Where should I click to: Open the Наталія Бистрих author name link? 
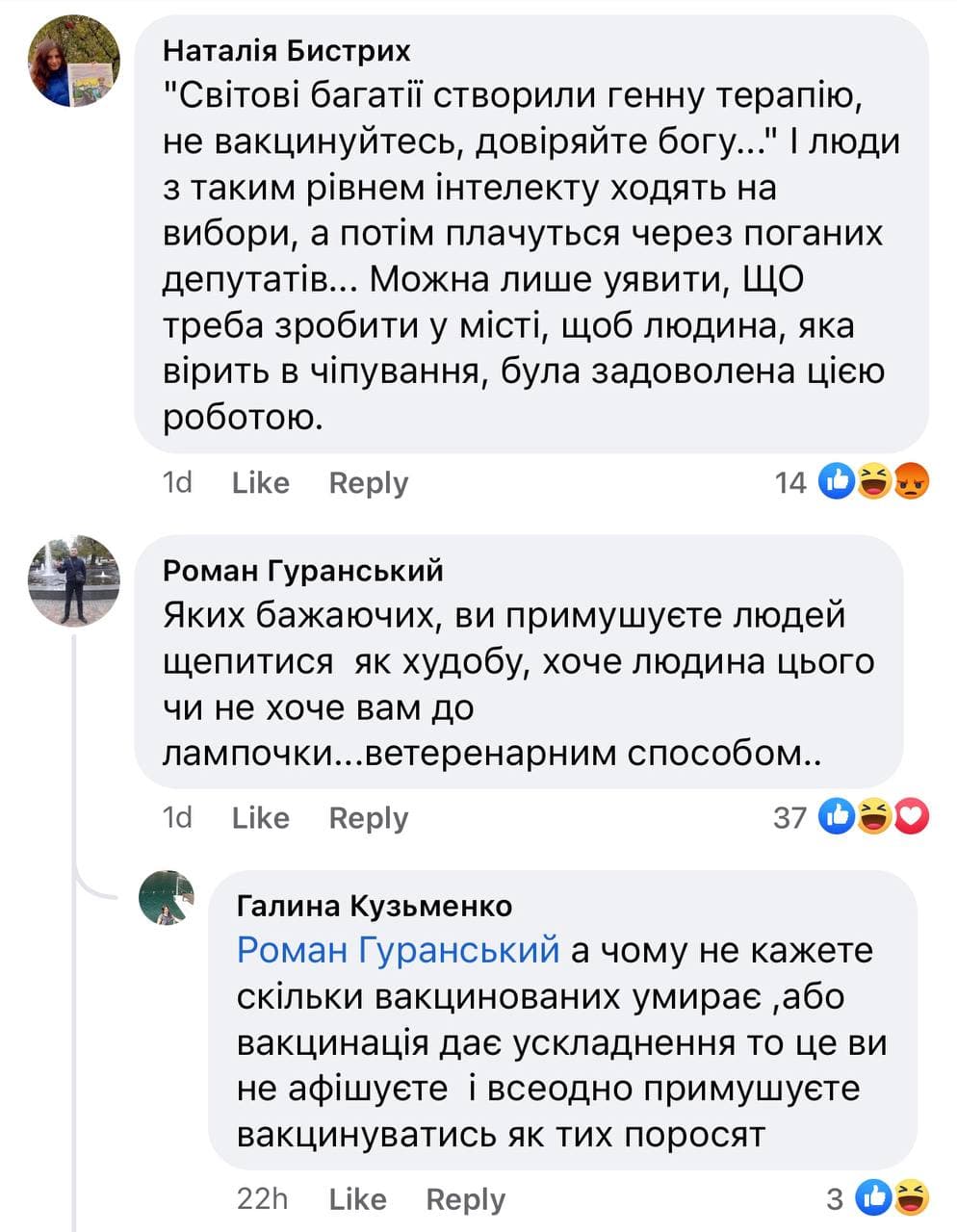coord(286,50)
